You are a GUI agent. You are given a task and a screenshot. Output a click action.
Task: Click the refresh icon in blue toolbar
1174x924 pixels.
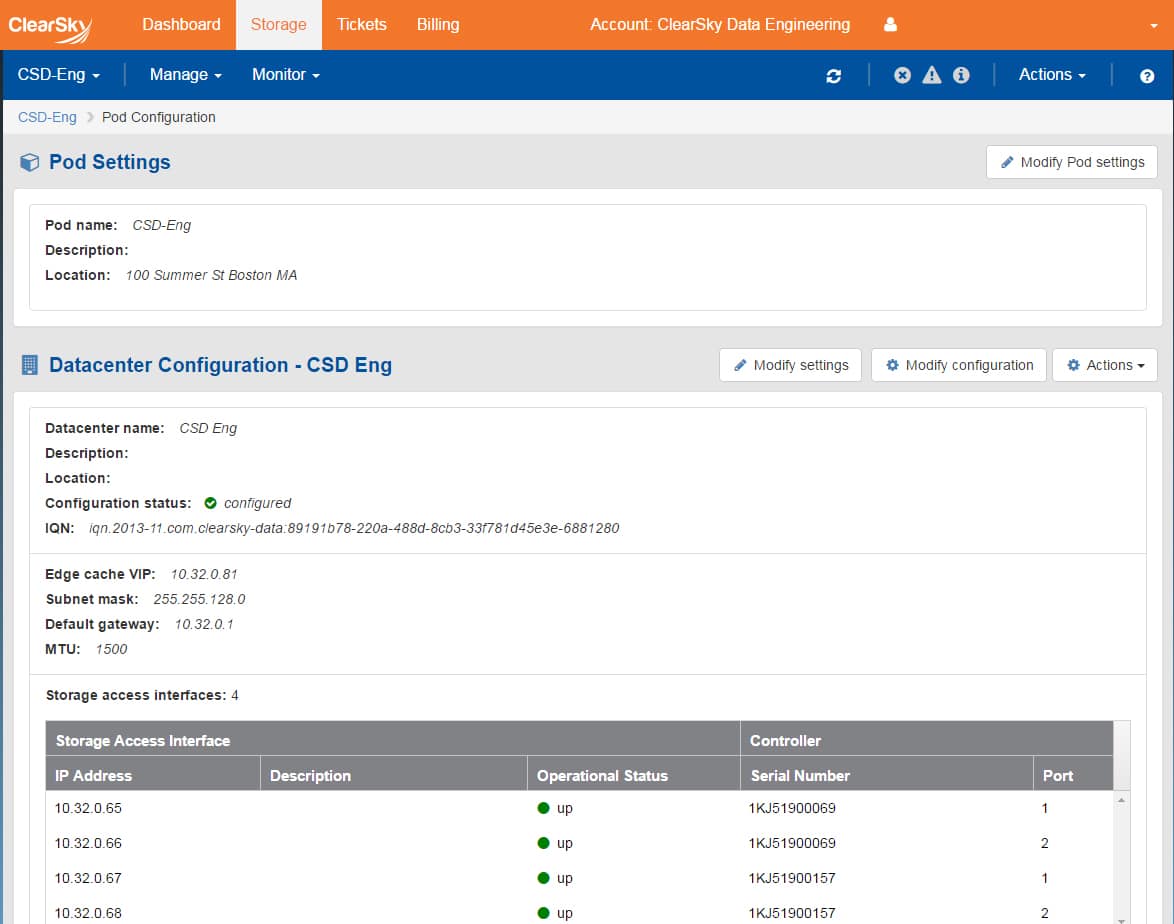click(833, 76)
